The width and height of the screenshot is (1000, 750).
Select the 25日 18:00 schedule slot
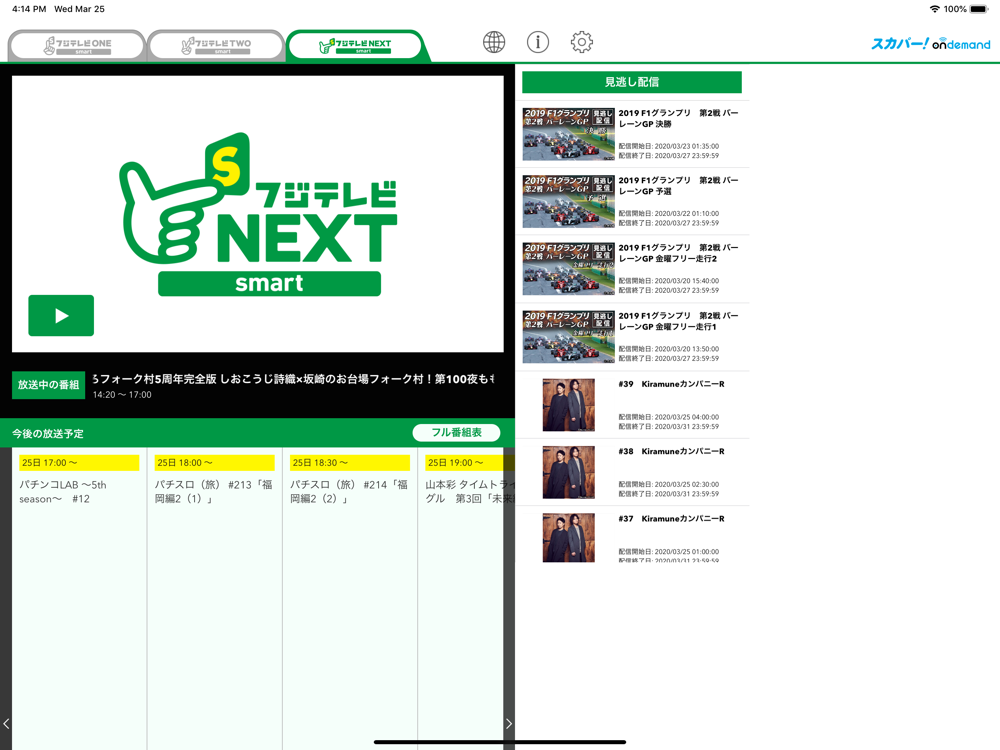(x=214, y=462)
